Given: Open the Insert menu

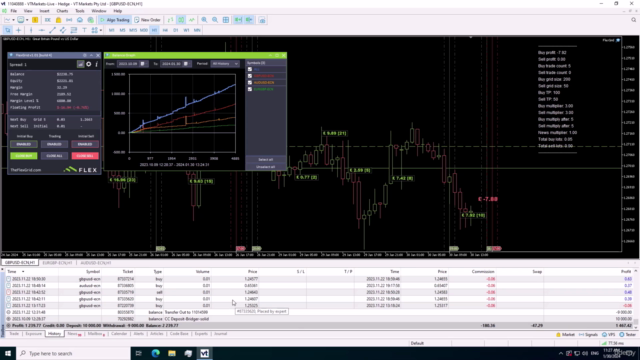Looking at the screenshot, I should tap(44, 11).
